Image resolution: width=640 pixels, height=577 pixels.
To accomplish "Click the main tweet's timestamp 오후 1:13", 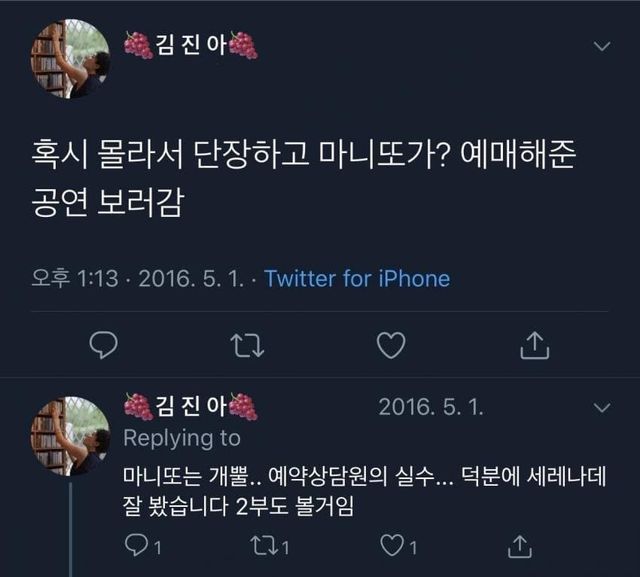I will tap(75, 279).
